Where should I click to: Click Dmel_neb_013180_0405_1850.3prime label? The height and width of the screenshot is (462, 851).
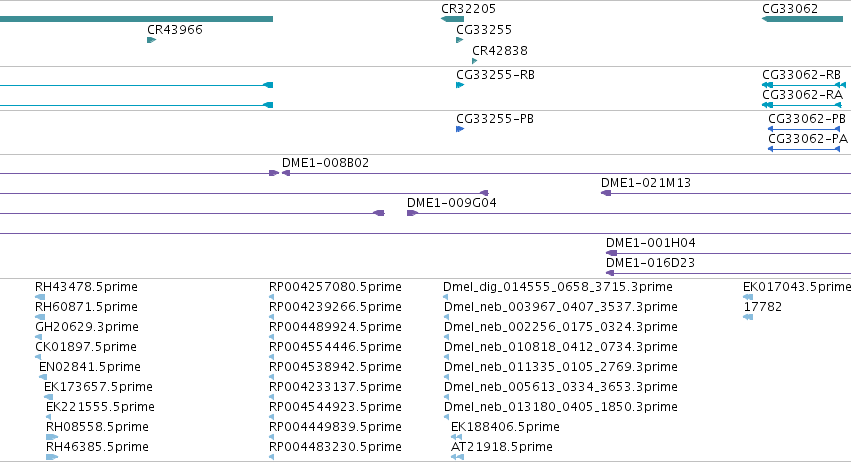[x=561, y=408]
